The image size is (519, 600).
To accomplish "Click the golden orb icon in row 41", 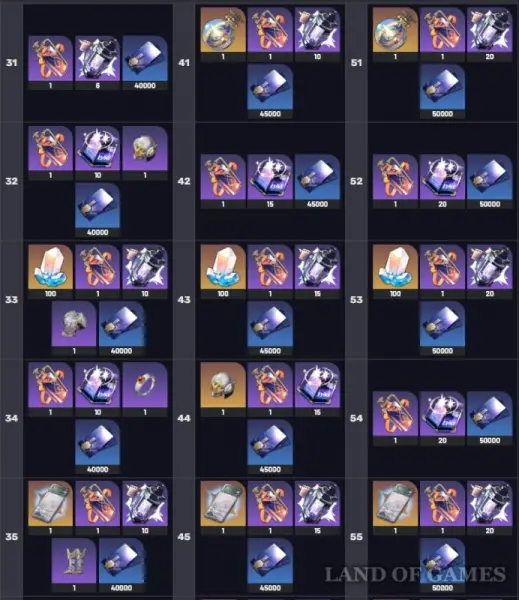I will pyautogui.click(x=223, y=29).
